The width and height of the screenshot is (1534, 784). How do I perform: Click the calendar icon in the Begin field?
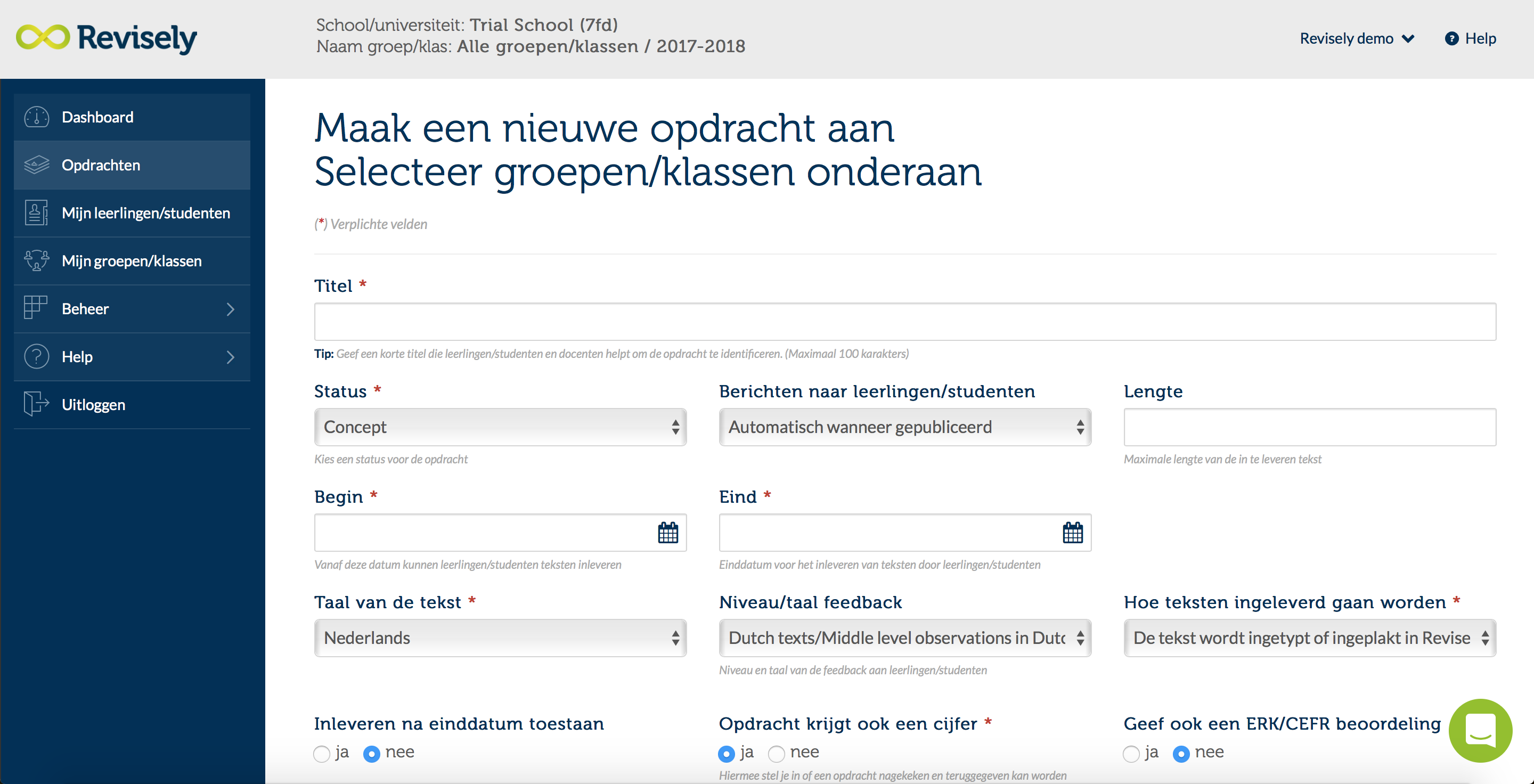pyautogui.click(x=668, y=533)
